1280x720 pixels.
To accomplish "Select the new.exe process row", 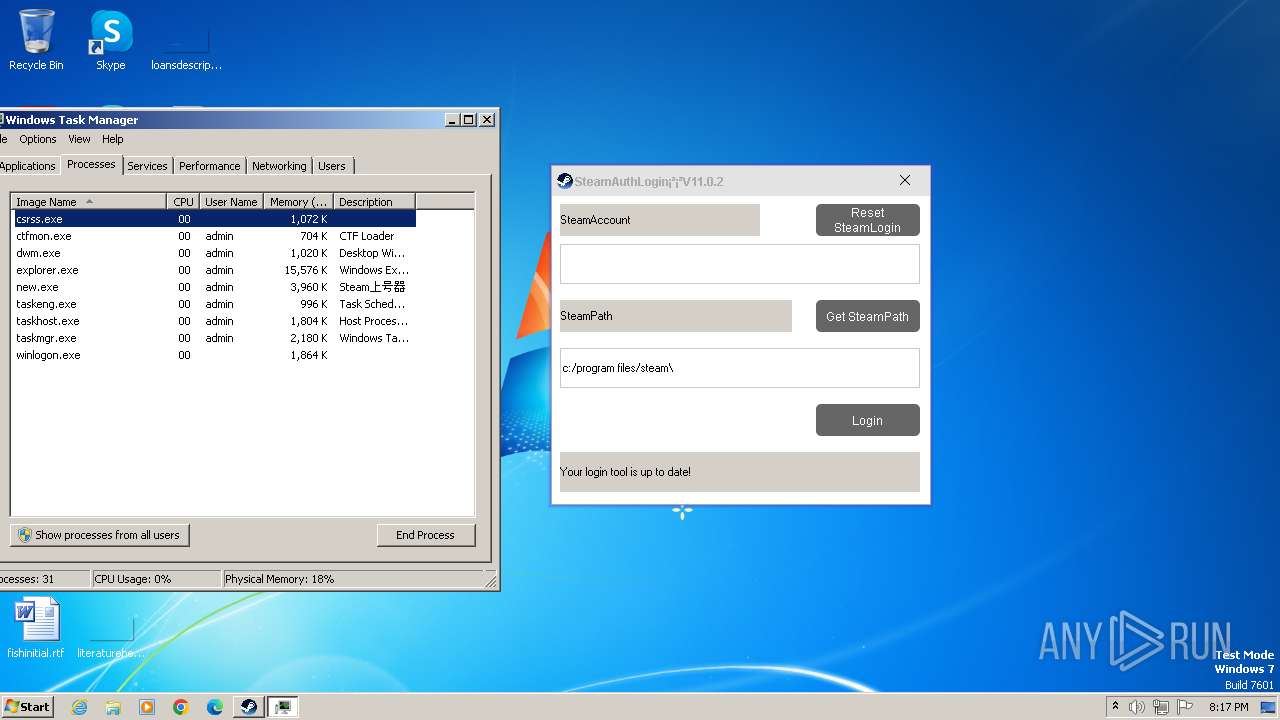I will click(x=214, y=287).
